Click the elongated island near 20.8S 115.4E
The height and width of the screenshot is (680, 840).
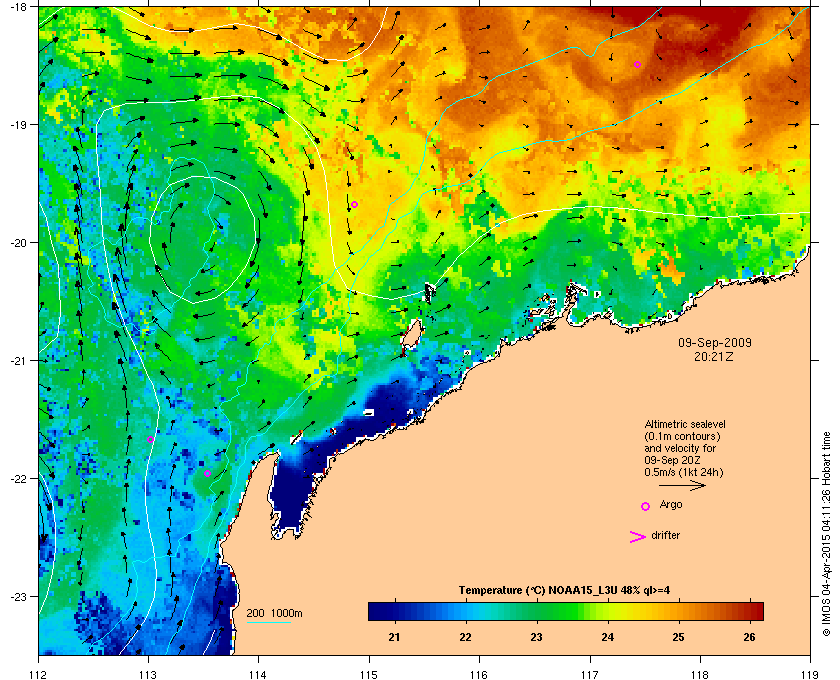[x=411, y=334]
